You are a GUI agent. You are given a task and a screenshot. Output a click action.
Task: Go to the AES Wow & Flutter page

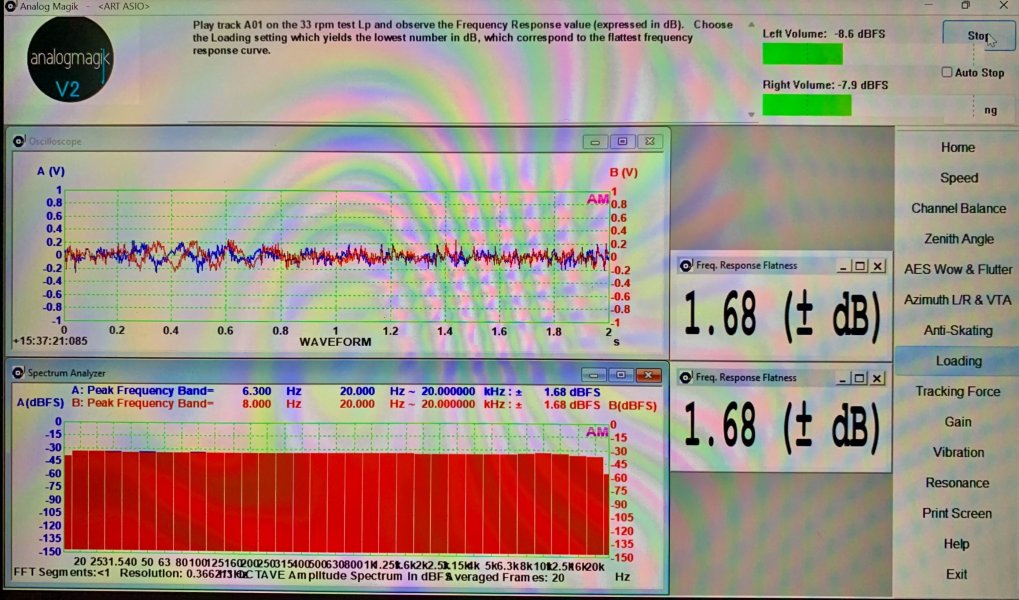click(957, 269)
